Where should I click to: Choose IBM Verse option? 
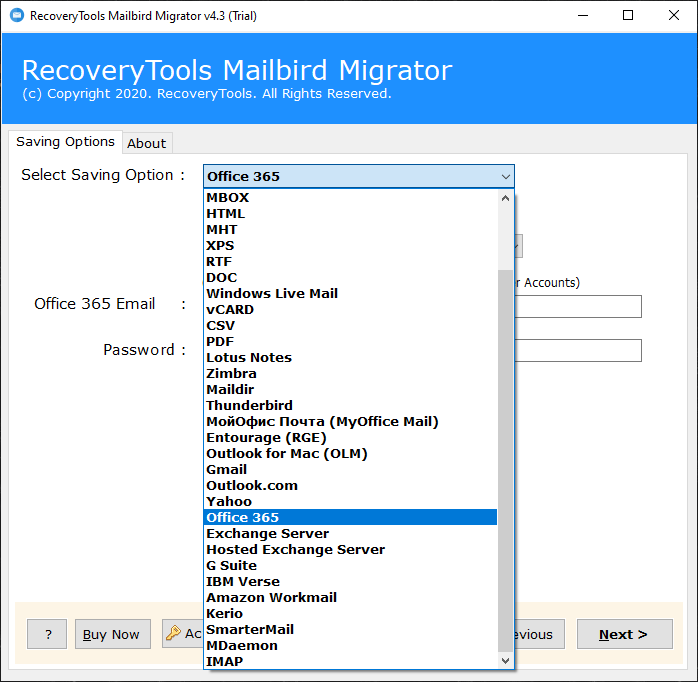pos(350,582)
